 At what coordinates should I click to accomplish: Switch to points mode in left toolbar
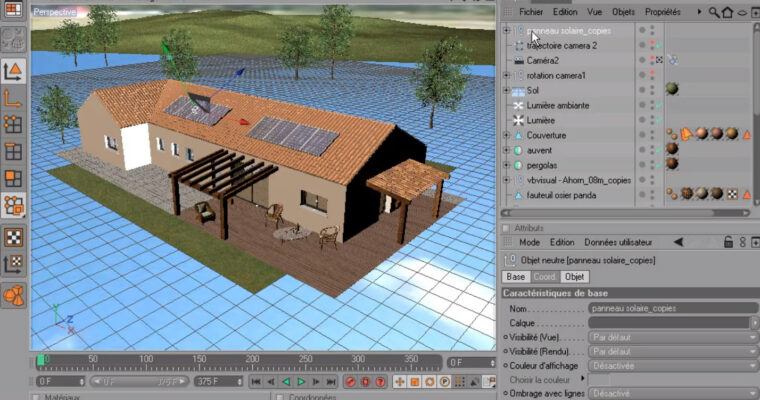point(13,125)
